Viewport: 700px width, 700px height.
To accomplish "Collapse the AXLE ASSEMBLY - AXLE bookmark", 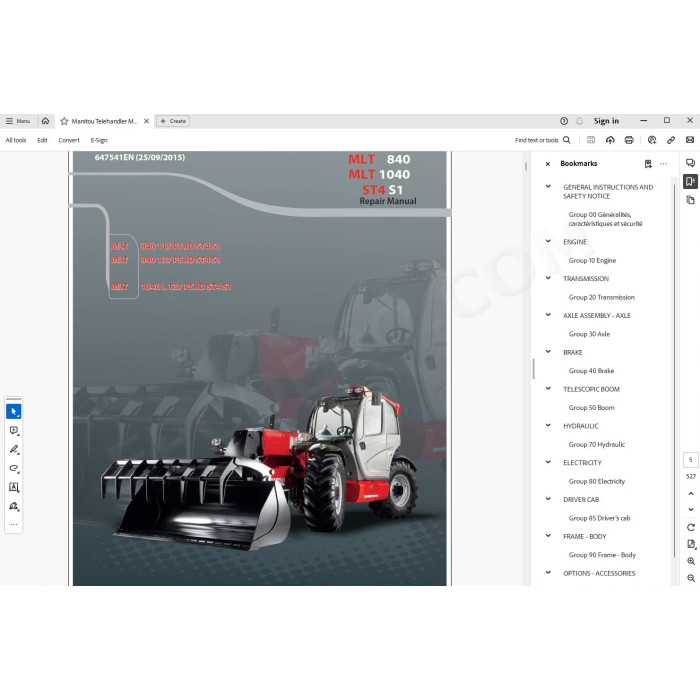I will point(549,315).
